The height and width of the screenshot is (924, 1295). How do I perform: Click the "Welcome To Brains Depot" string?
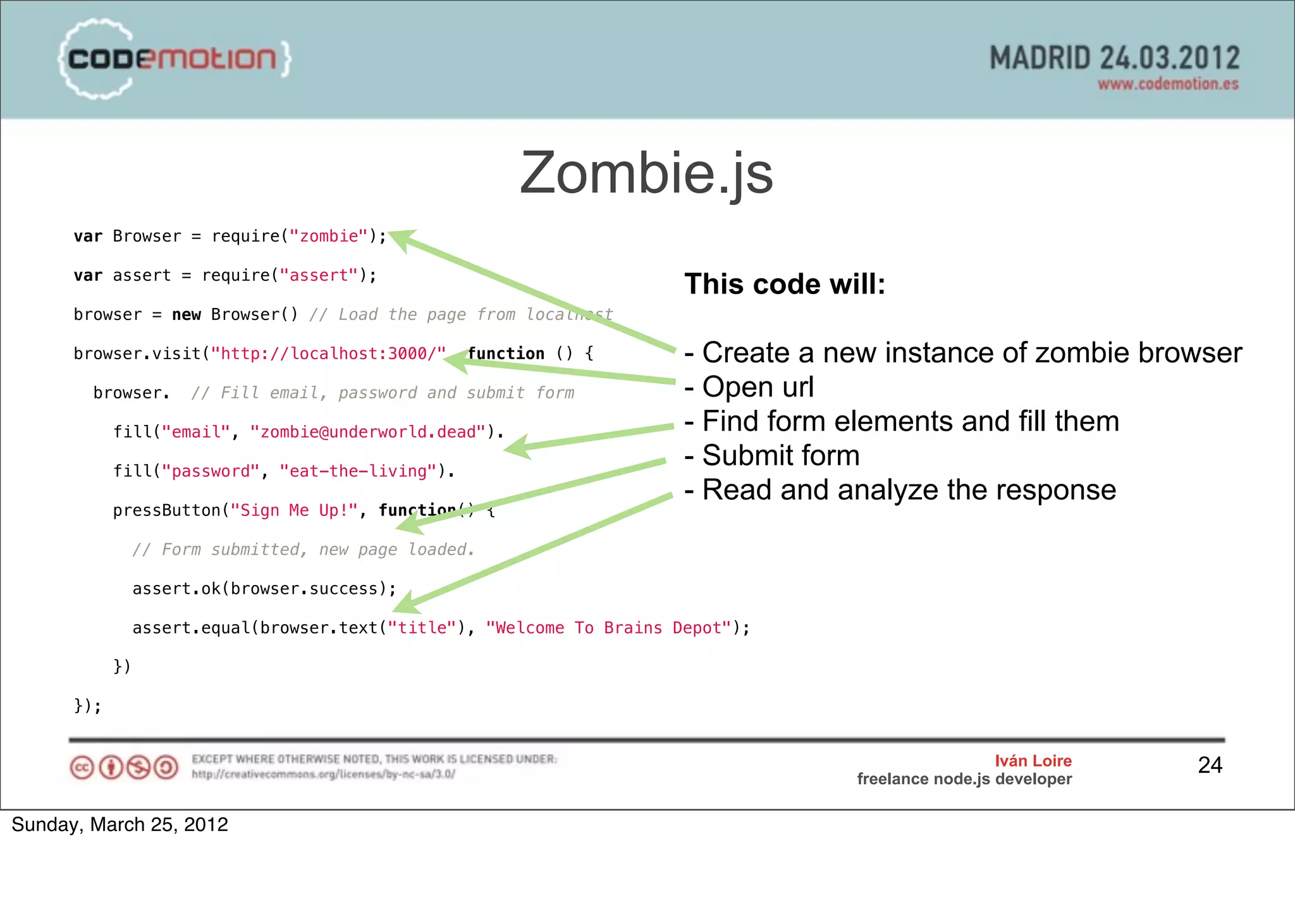(609, 628)
